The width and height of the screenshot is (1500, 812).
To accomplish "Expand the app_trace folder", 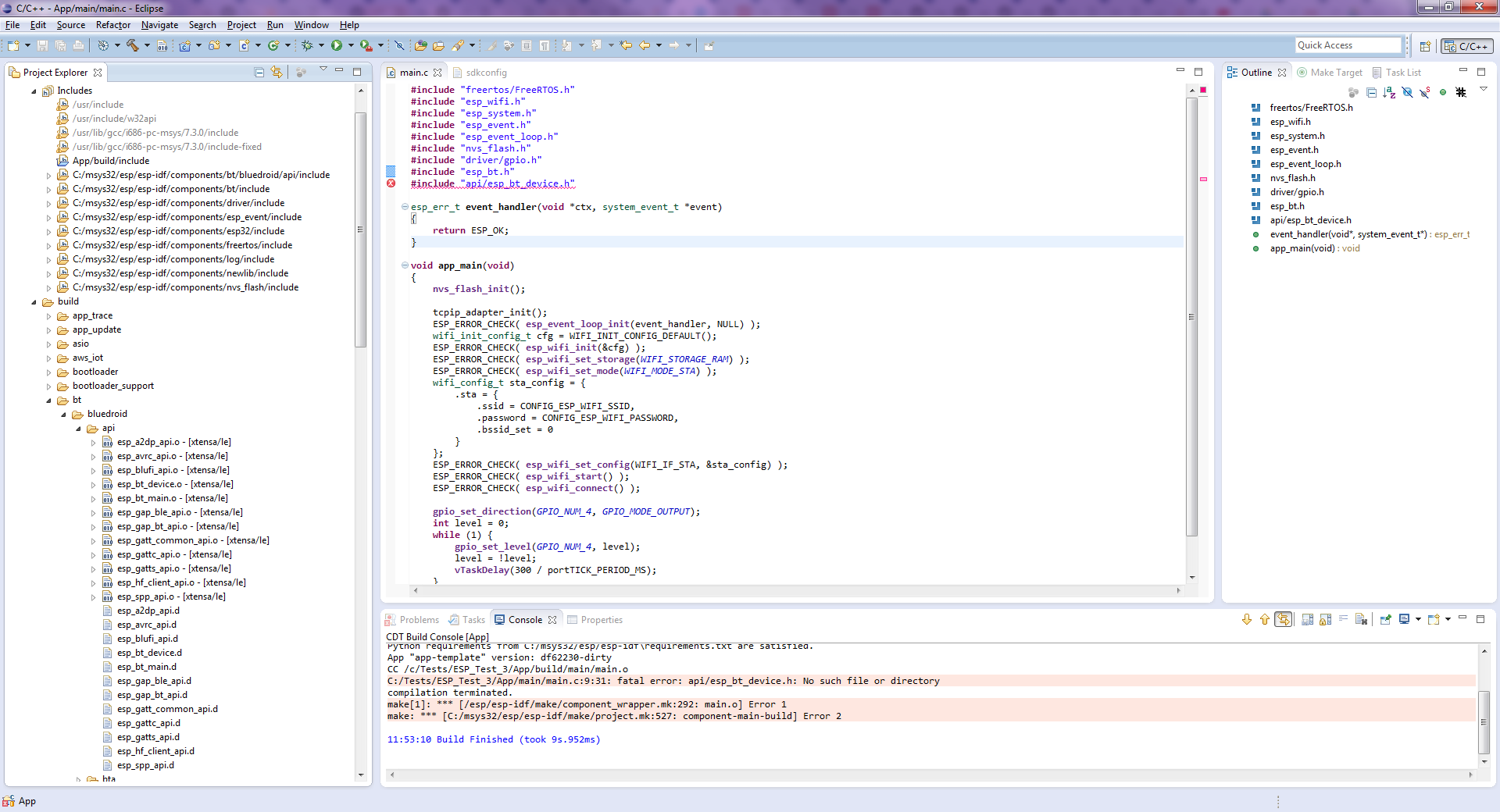I will pyautogui.click(x=48, y=316).
